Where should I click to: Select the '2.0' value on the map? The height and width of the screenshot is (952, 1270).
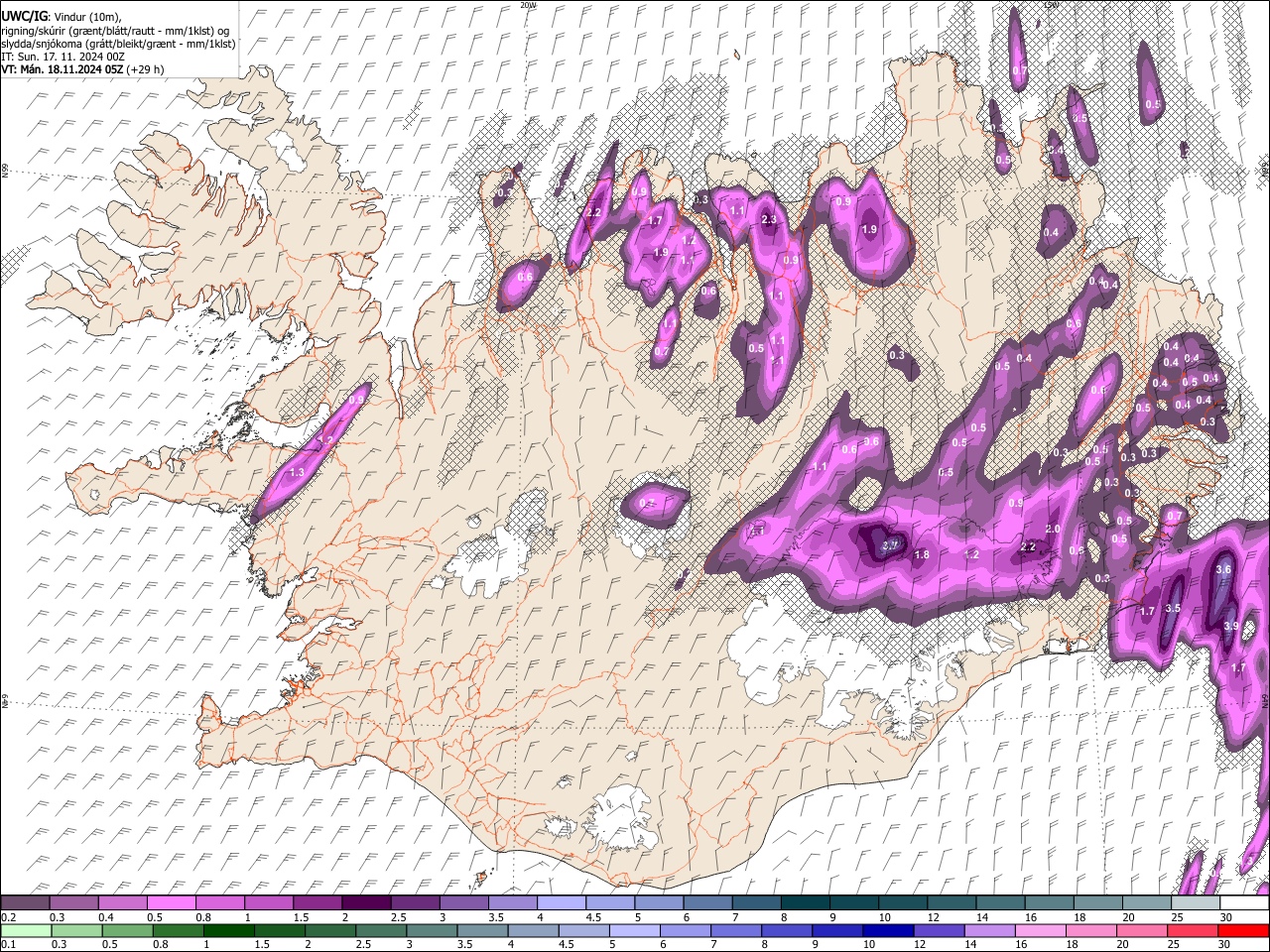click(1053, 529)
